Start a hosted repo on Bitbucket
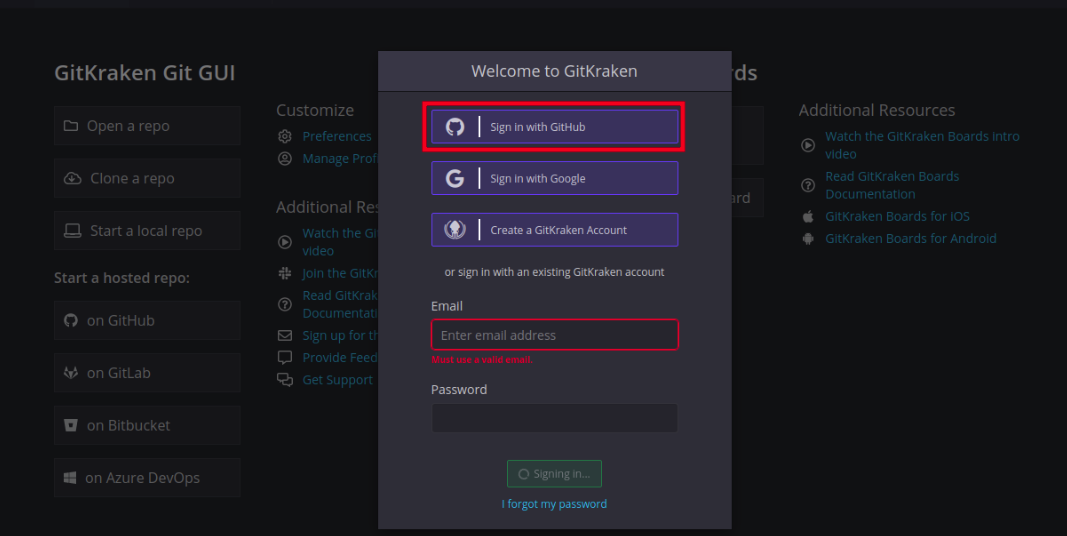The height and width of the screenshot is (536, 1067). pyautogui.click(x=147, y=425)
